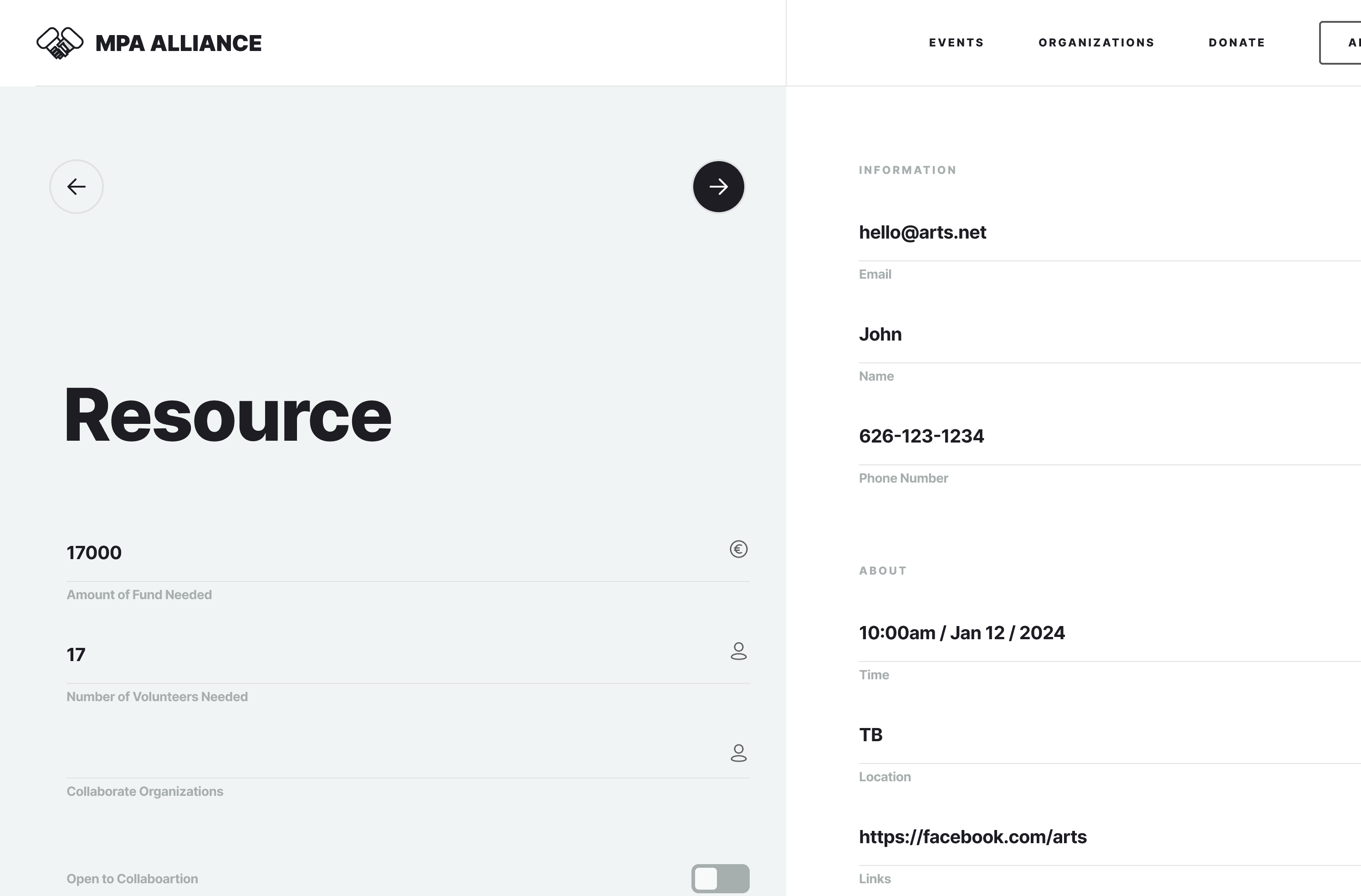Open the Organizations menu item
The height and width of the screenshot is (896, 1361).
pos(1096,43)
